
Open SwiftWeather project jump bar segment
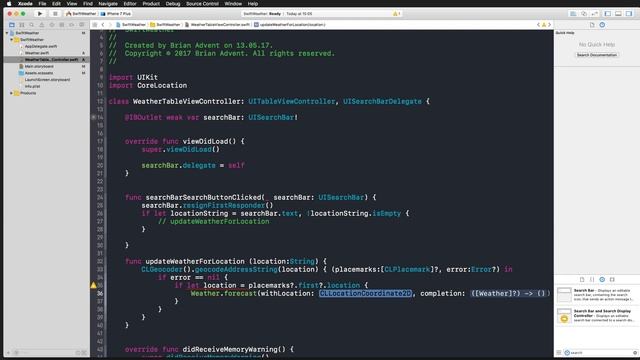(131, 25)
